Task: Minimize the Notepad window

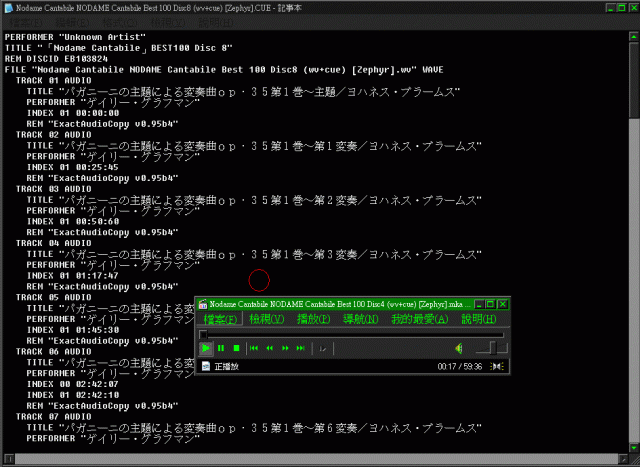Action: click(610, 8)
